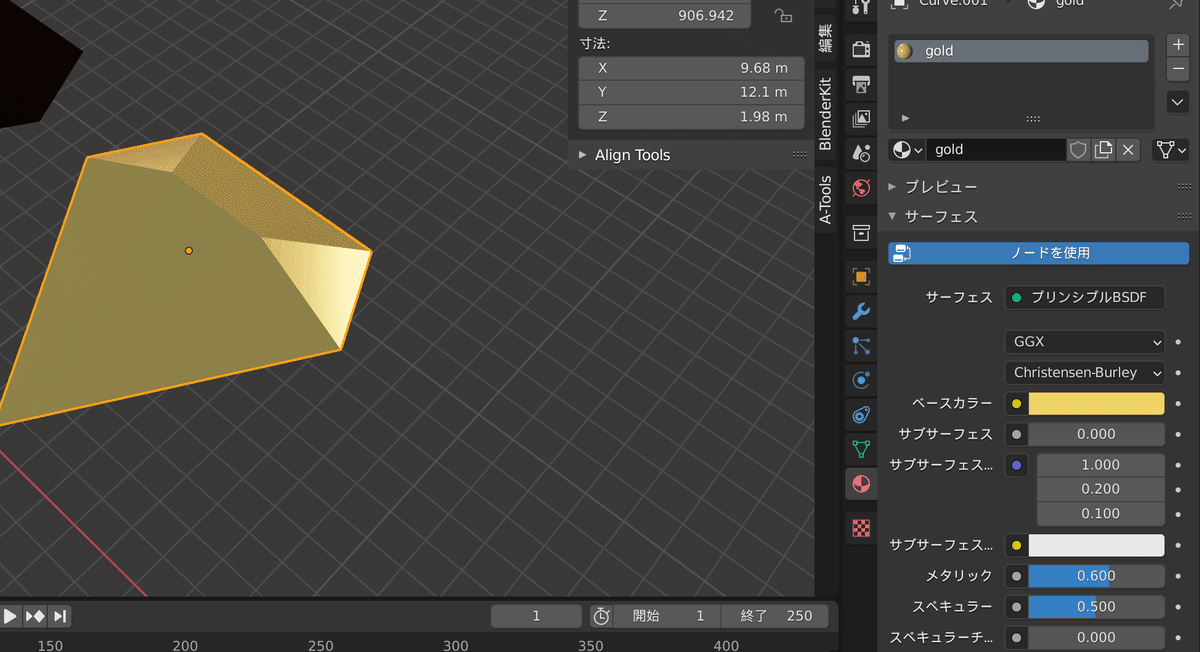Play the animation forward
Viewport: 1200px width, 652px height.
[10, 616]
